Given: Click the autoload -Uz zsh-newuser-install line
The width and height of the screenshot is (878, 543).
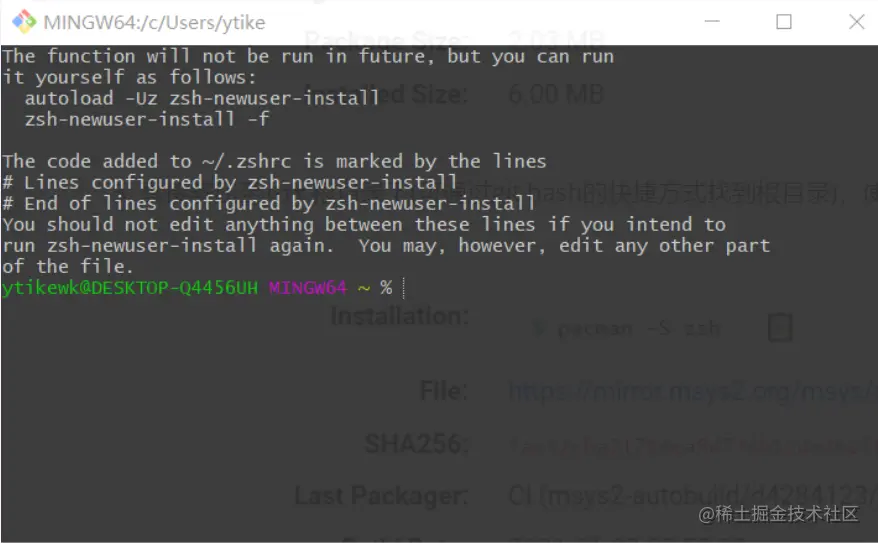Looking at the screenshot, I should (x=202, y=98).
